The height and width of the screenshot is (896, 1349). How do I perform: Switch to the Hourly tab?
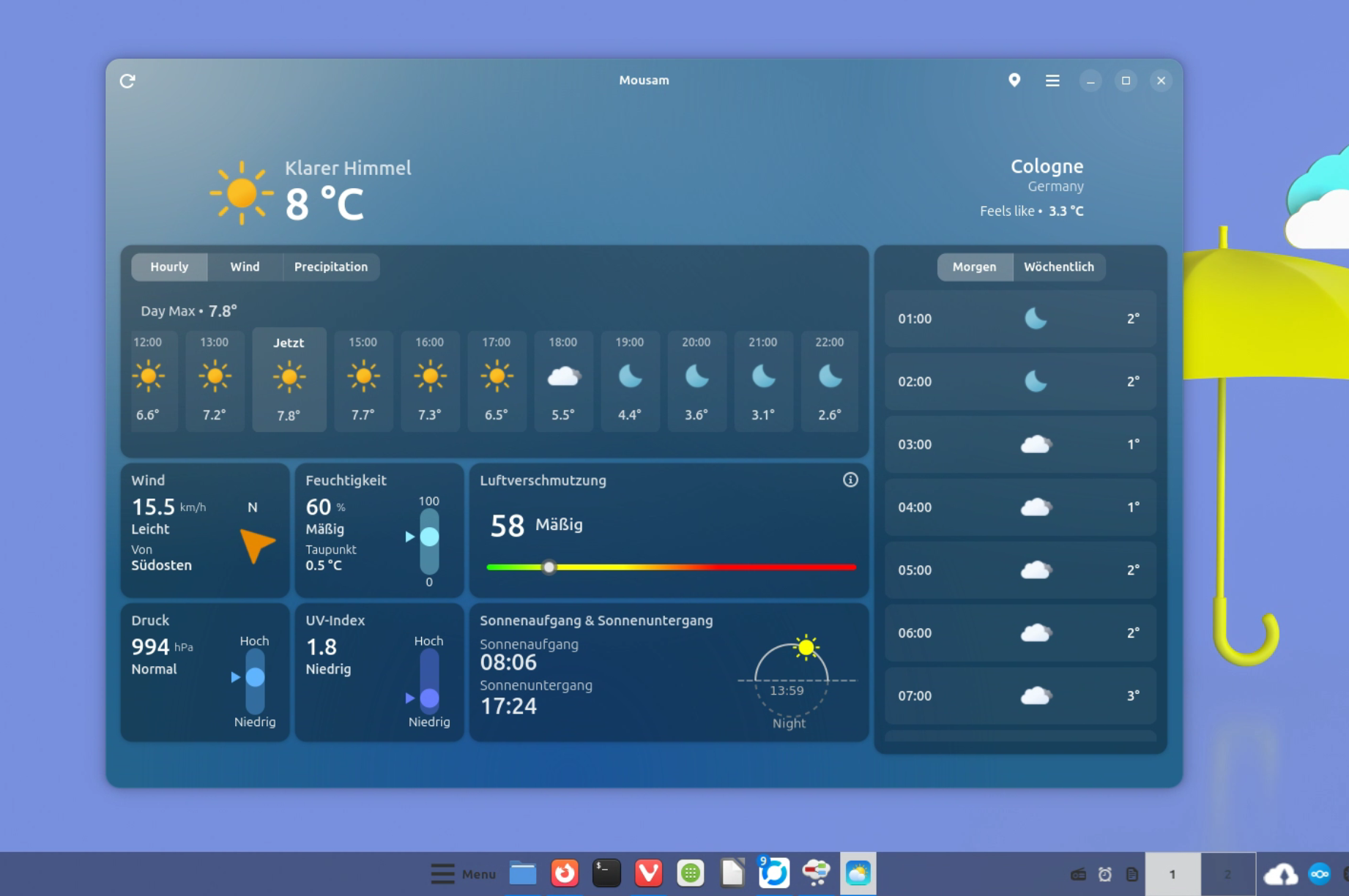click(169, 267)
